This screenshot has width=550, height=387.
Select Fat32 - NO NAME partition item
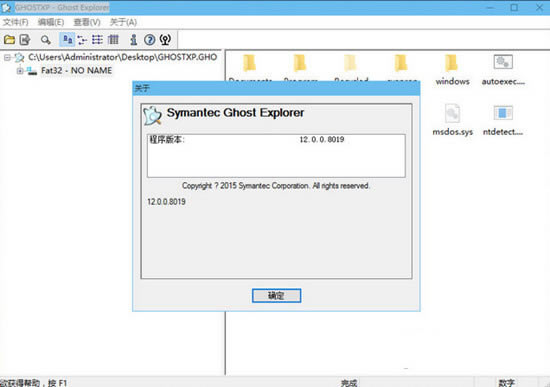click(76, 71)
